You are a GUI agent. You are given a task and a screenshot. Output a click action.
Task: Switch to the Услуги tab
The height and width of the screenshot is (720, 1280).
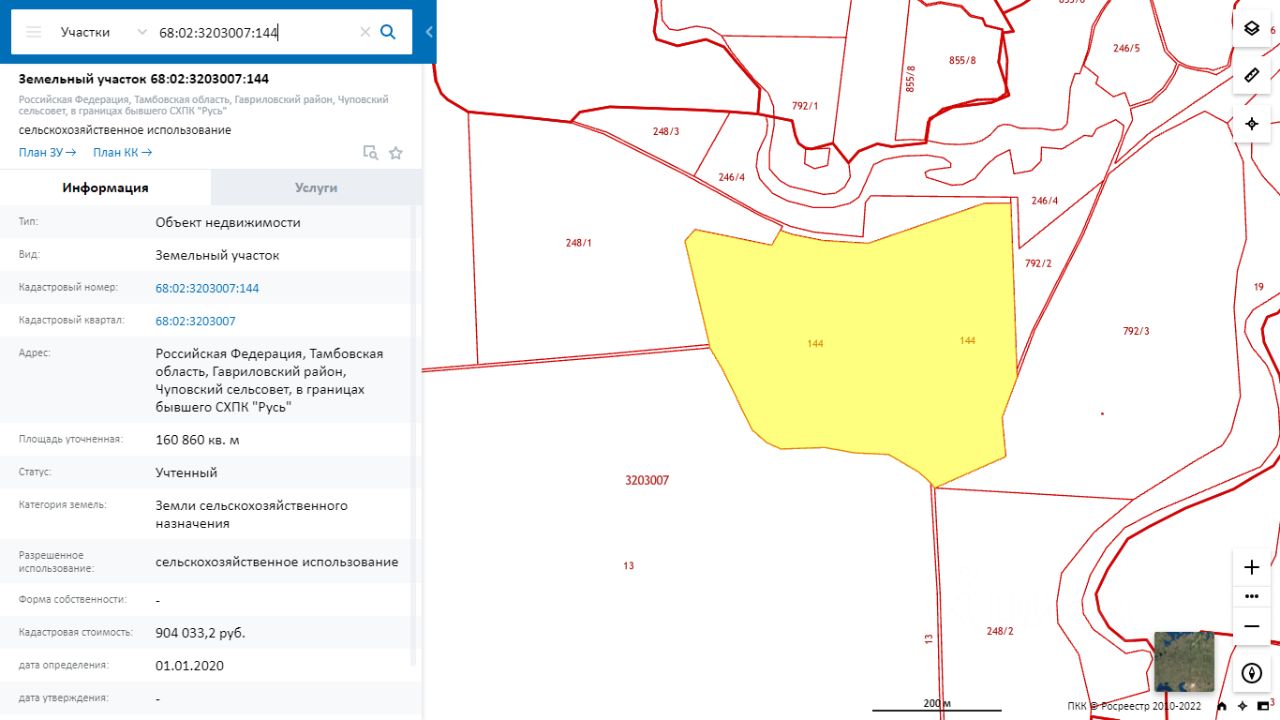click(x=316, y=187)
